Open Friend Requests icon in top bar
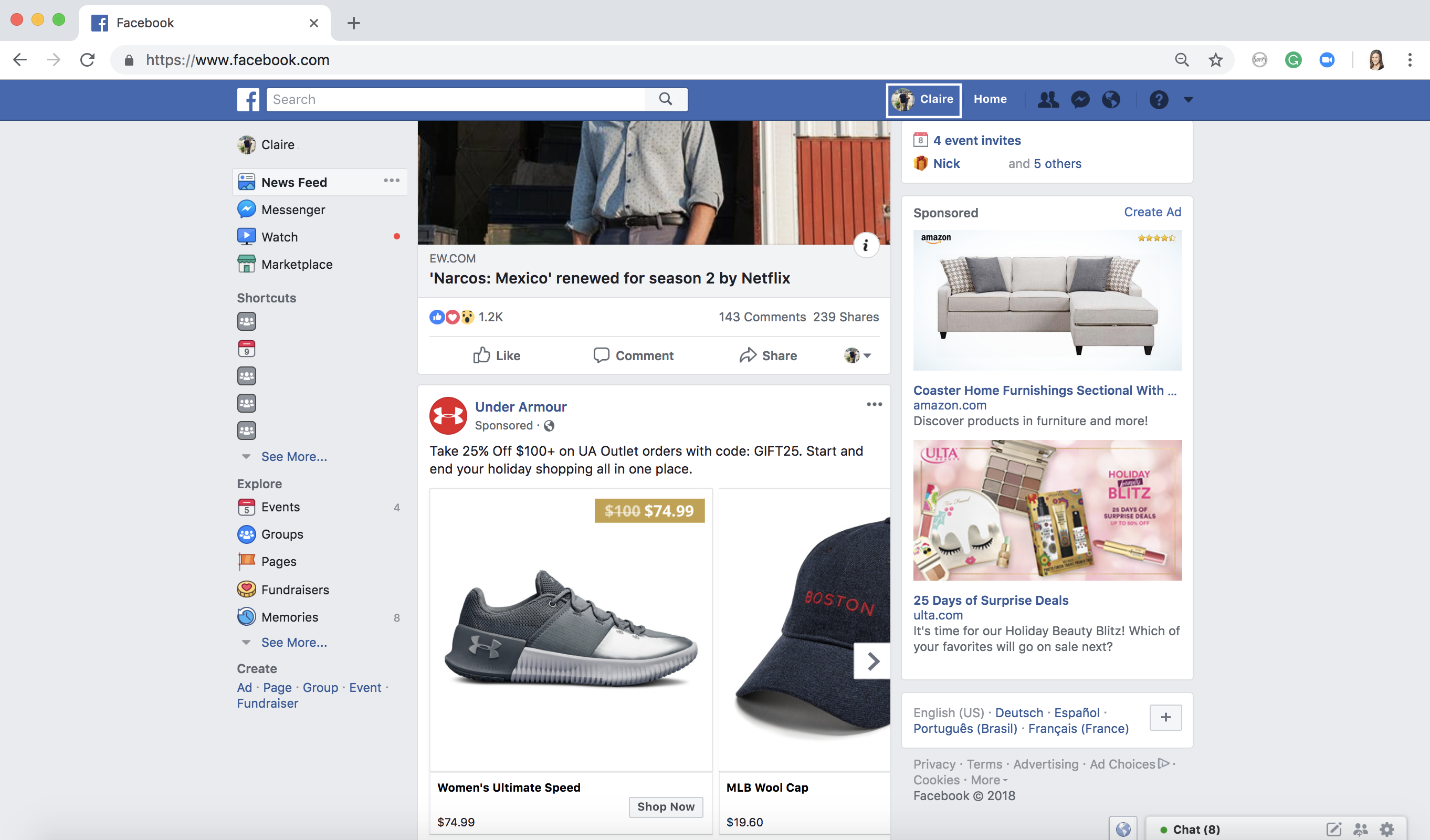This screenshot has width=1430, height=840. tap(1047, 99)
